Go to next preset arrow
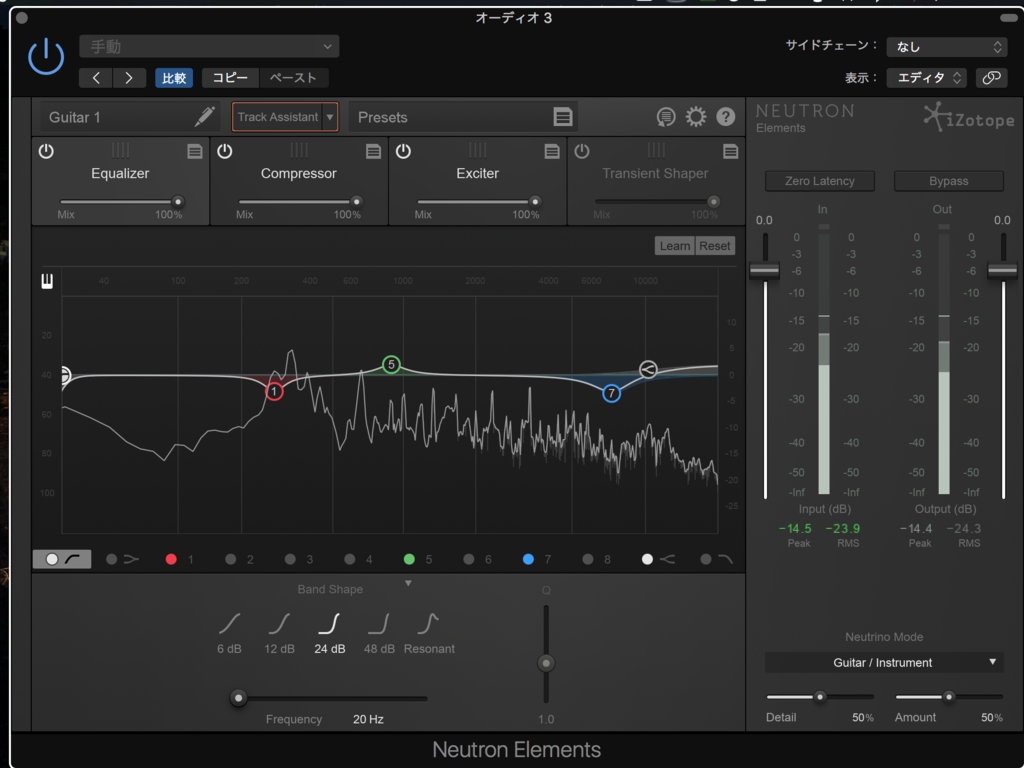 (129, 78)
